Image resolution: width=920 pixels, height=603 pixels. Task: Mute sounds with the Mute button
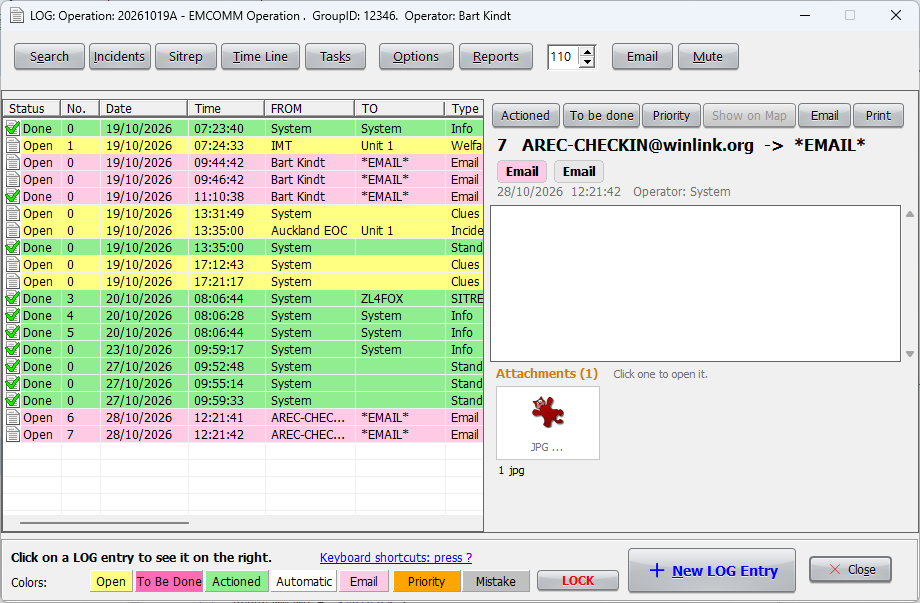708,57
